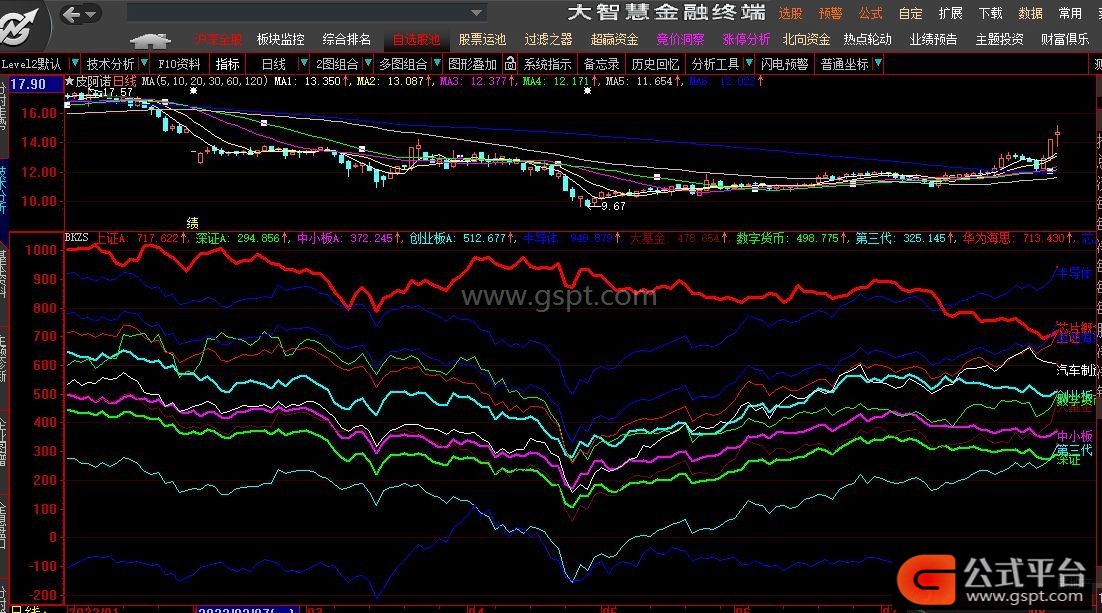Select the 自选股池 tab
Image resolution: width=1102 pixels, height=613 pixels.
click(416, 39)
